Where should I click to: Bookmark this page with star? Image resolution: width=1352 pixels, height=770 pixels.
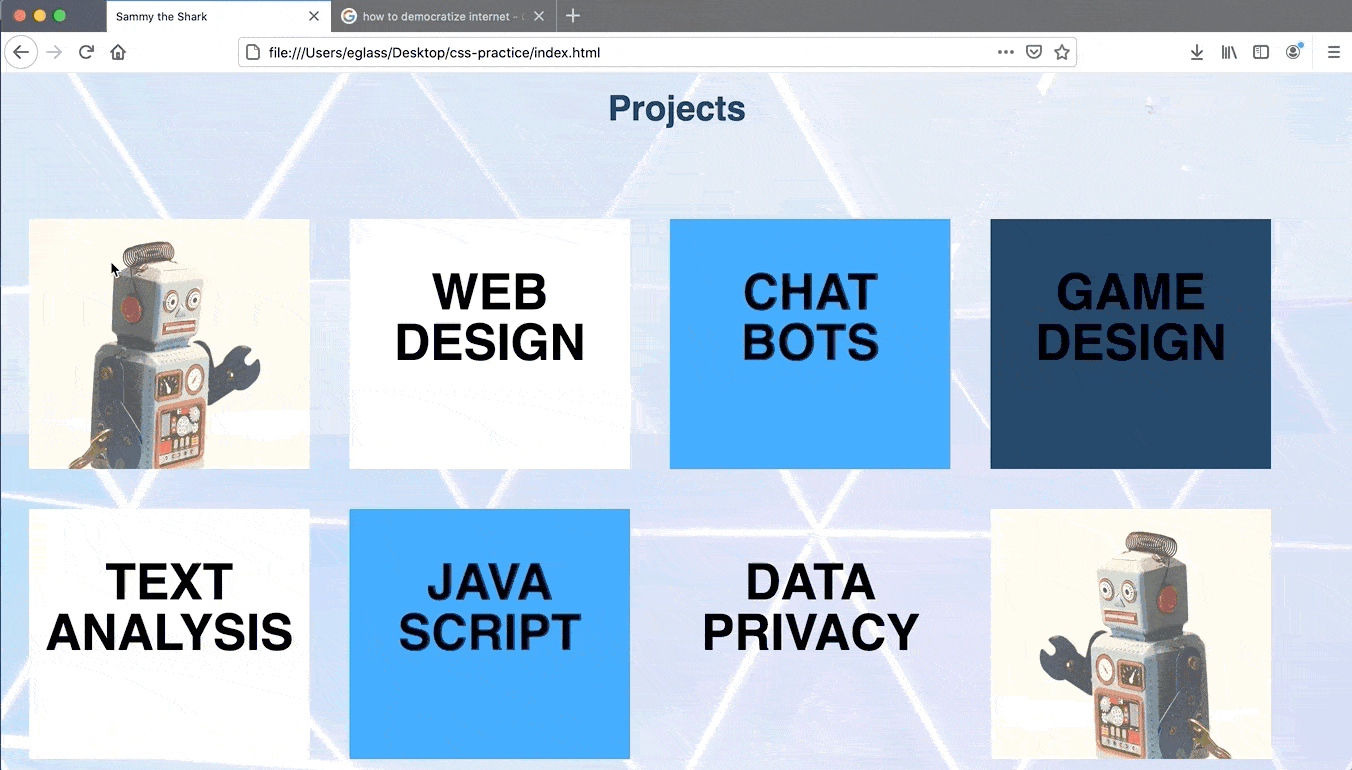(1062, 52)
